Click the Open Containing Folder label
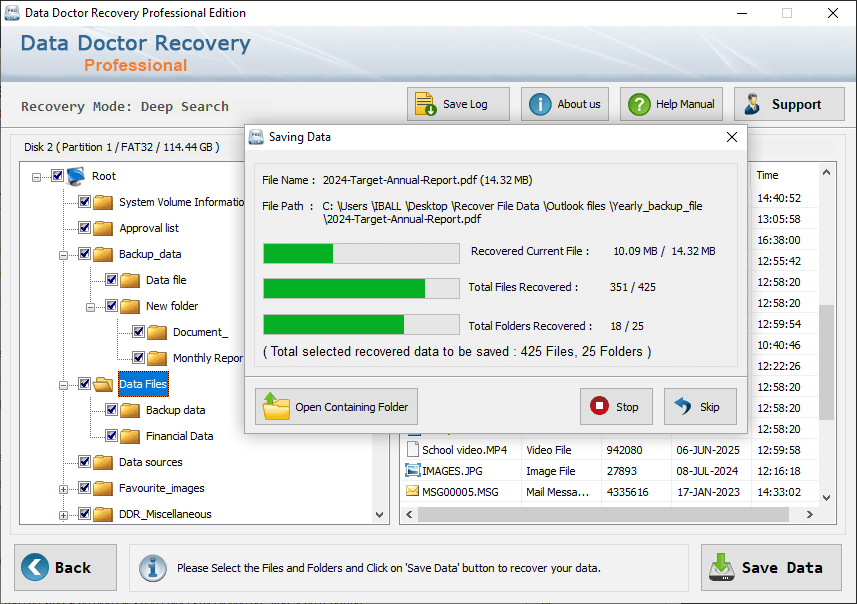This screenshot has height=604, width=857. [351, 407]
